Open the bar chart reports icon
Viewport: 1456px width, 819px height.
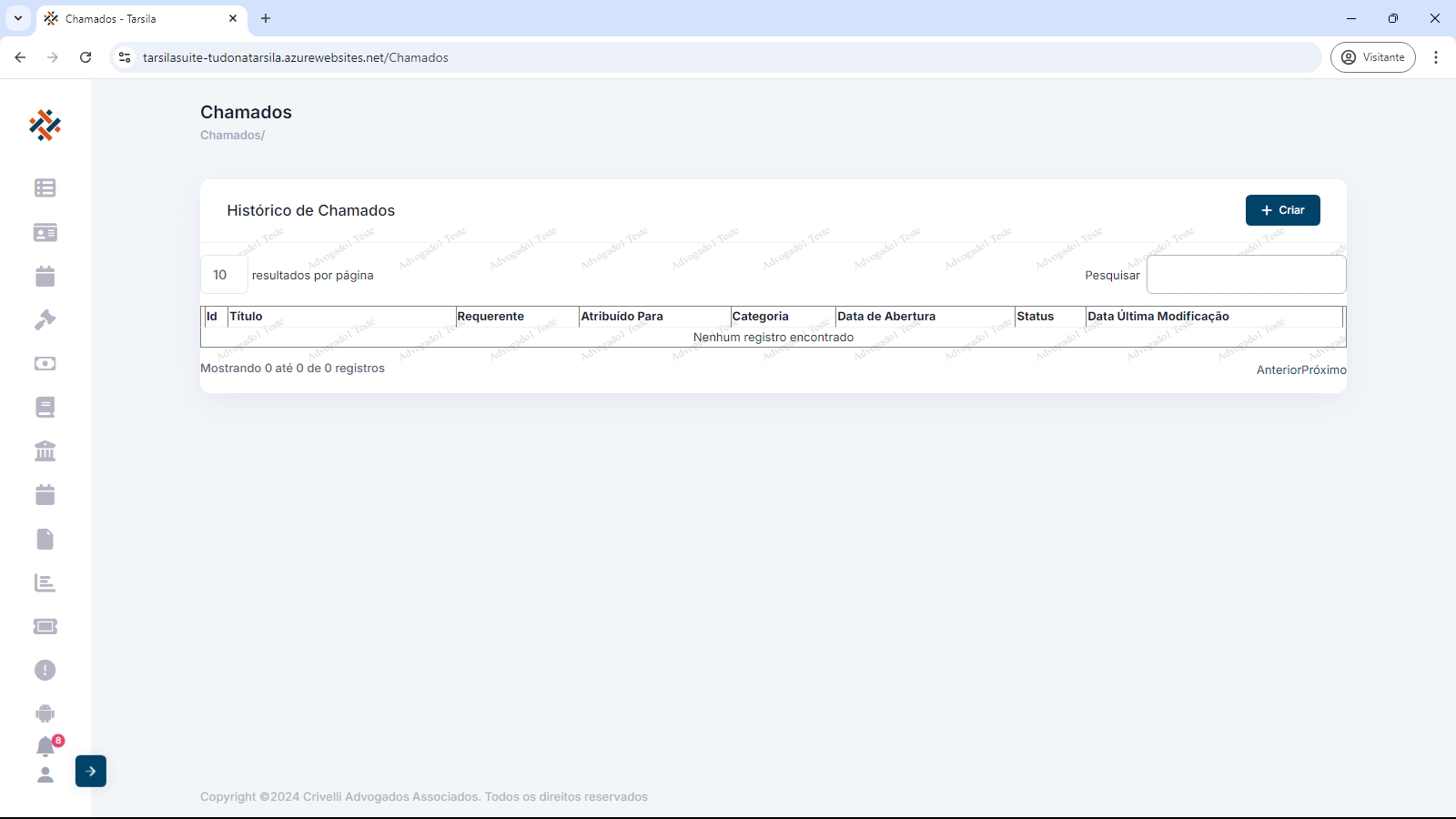pos(45,583)
